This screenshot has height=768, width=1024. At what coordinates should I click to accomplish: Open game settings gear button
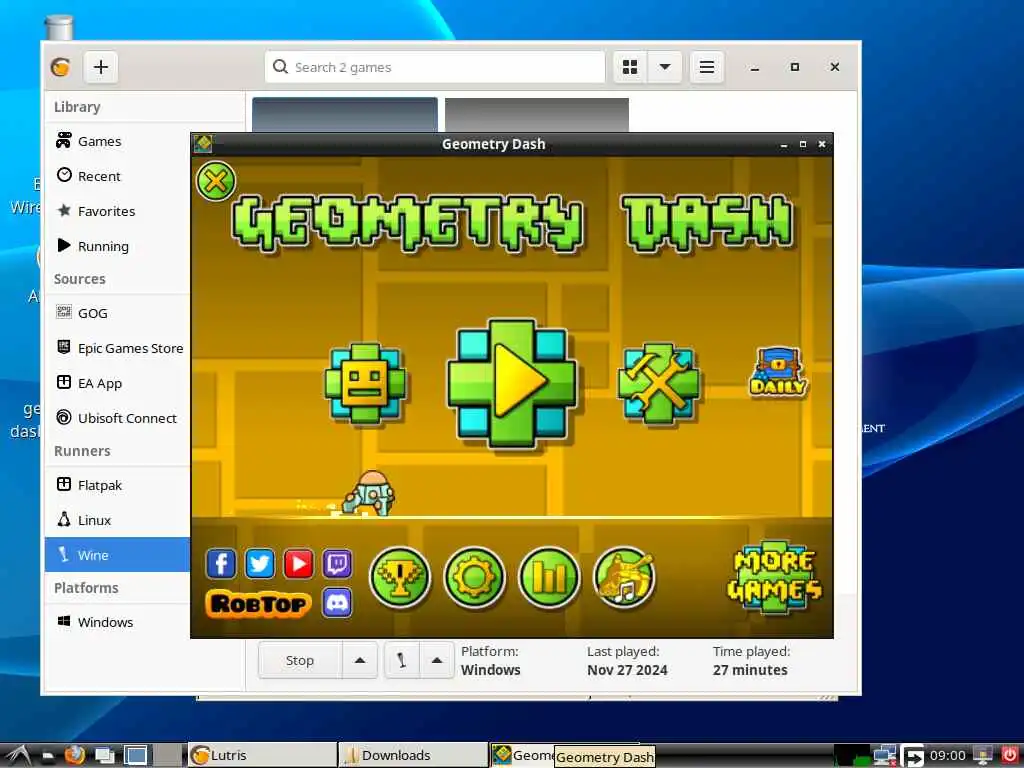point(474,577)
